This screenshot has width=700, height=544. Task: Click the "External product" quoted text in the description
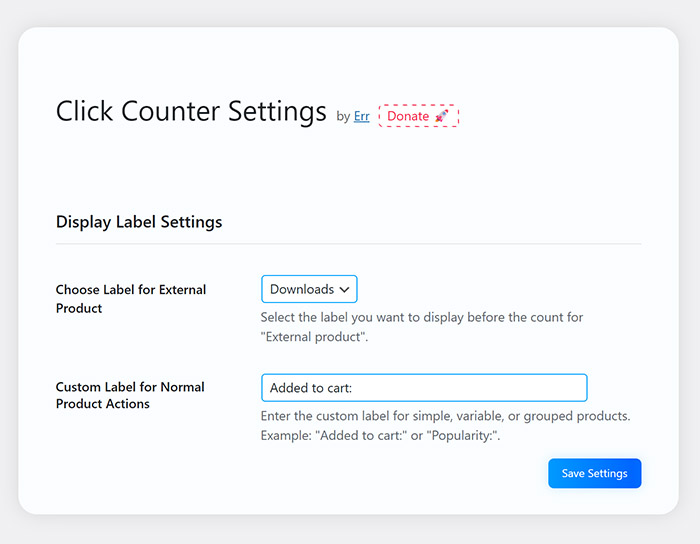[312, 337]
